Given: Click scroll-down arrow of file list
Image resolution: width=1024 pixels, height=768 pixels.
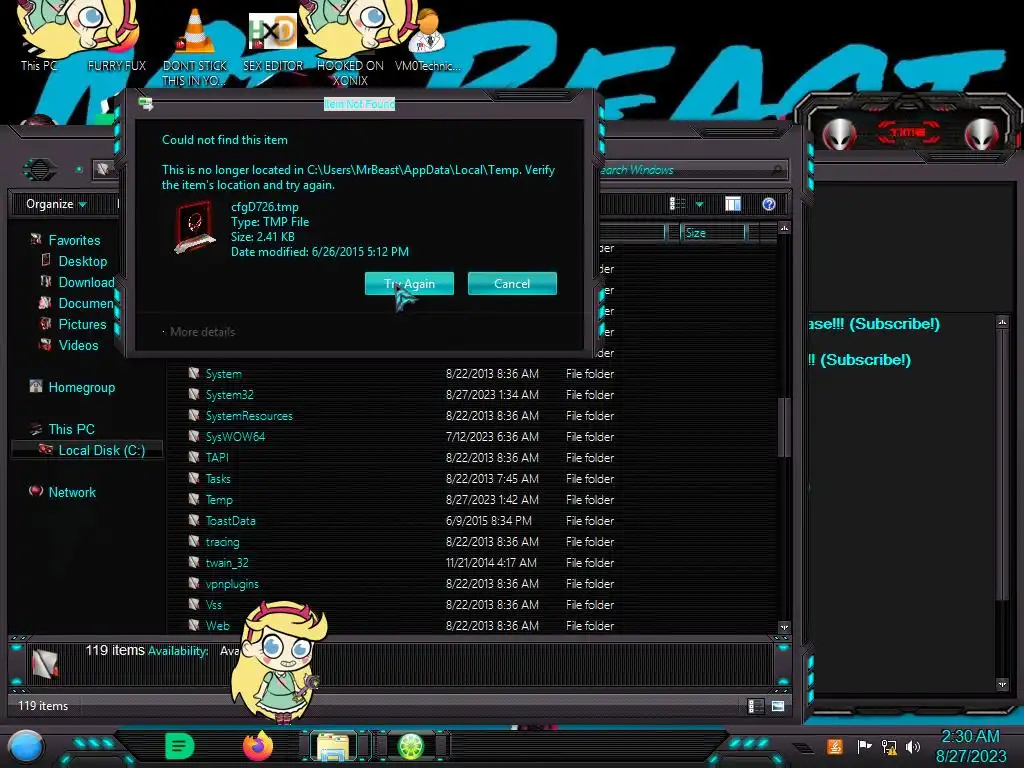Looking at the screenshot, I should pyautogui.click(x=784, y=627).
